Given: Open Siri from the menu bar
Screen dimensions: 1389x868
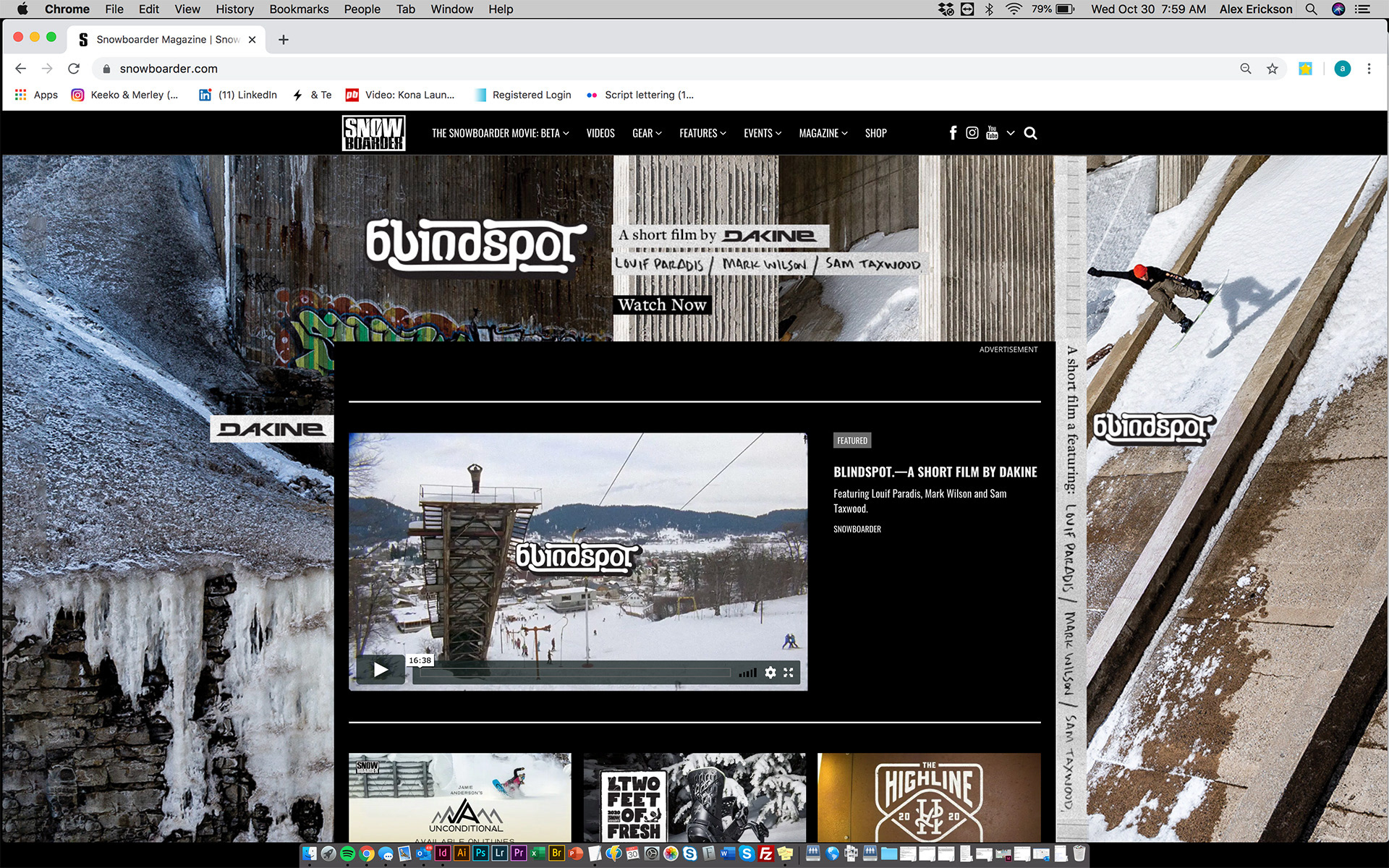Looking at the screenshot, I should point(1338,9).
